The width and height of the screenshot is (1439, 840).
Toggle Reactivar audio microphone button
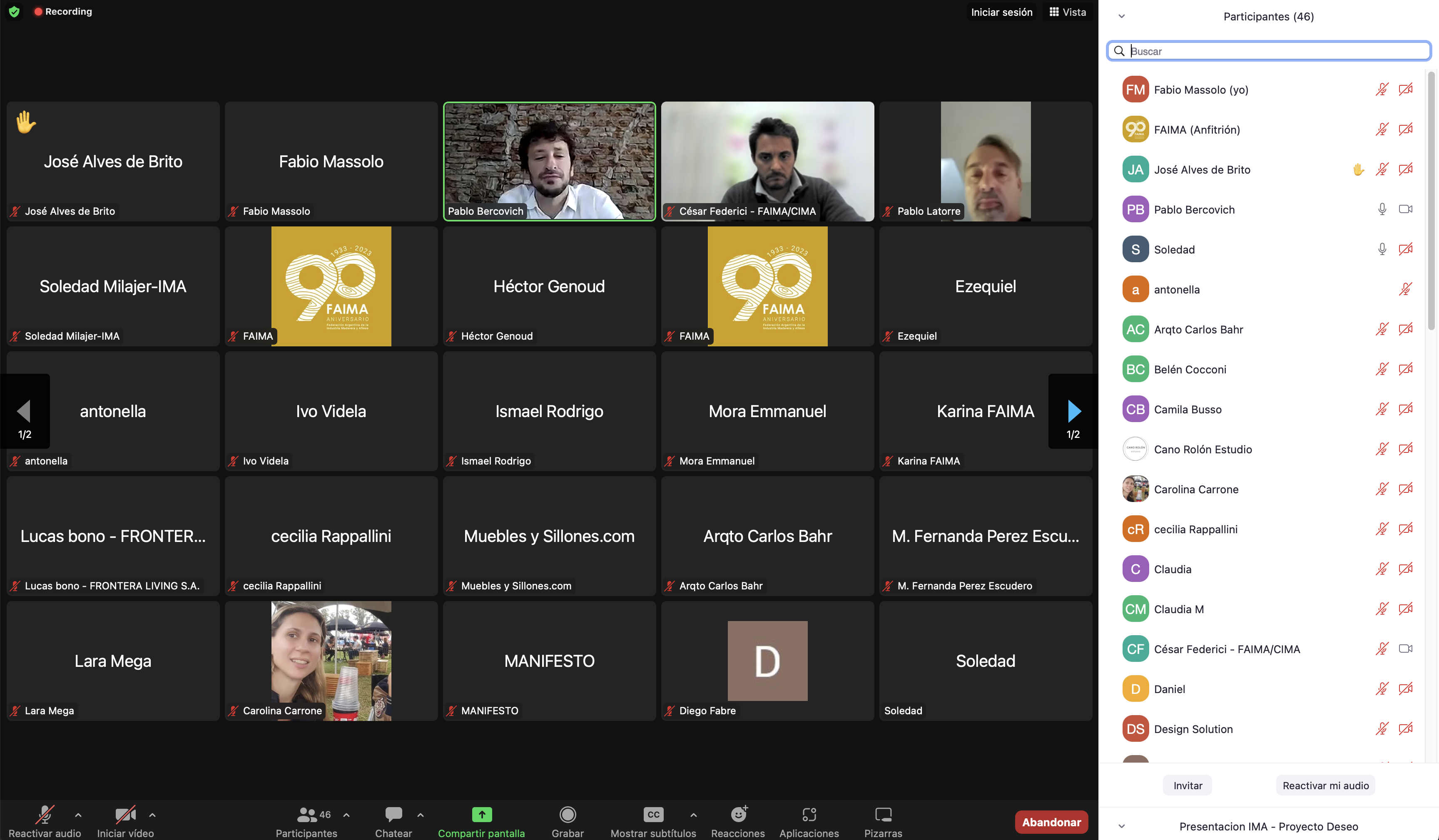pos(45,814)
